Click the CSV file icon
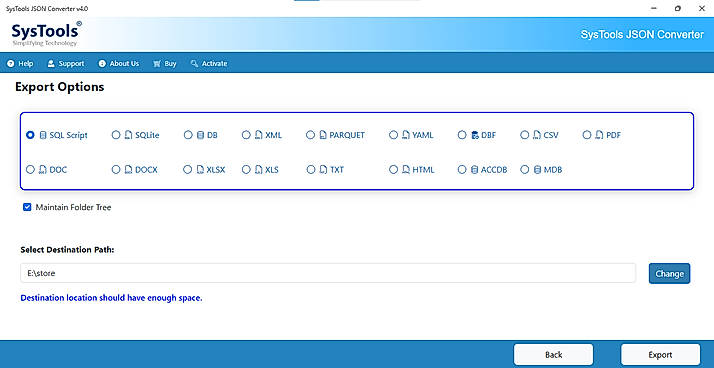 click(537, 135)
